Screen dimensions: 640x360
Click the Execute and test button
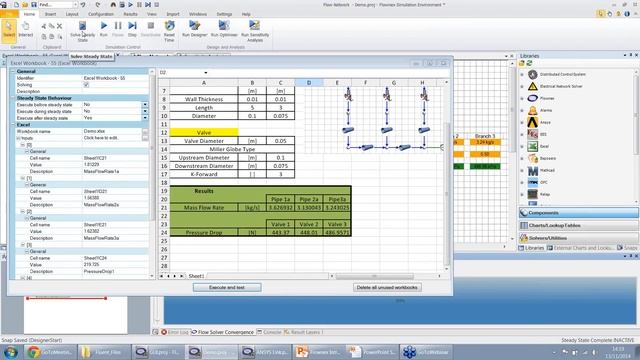click(227, 287)
